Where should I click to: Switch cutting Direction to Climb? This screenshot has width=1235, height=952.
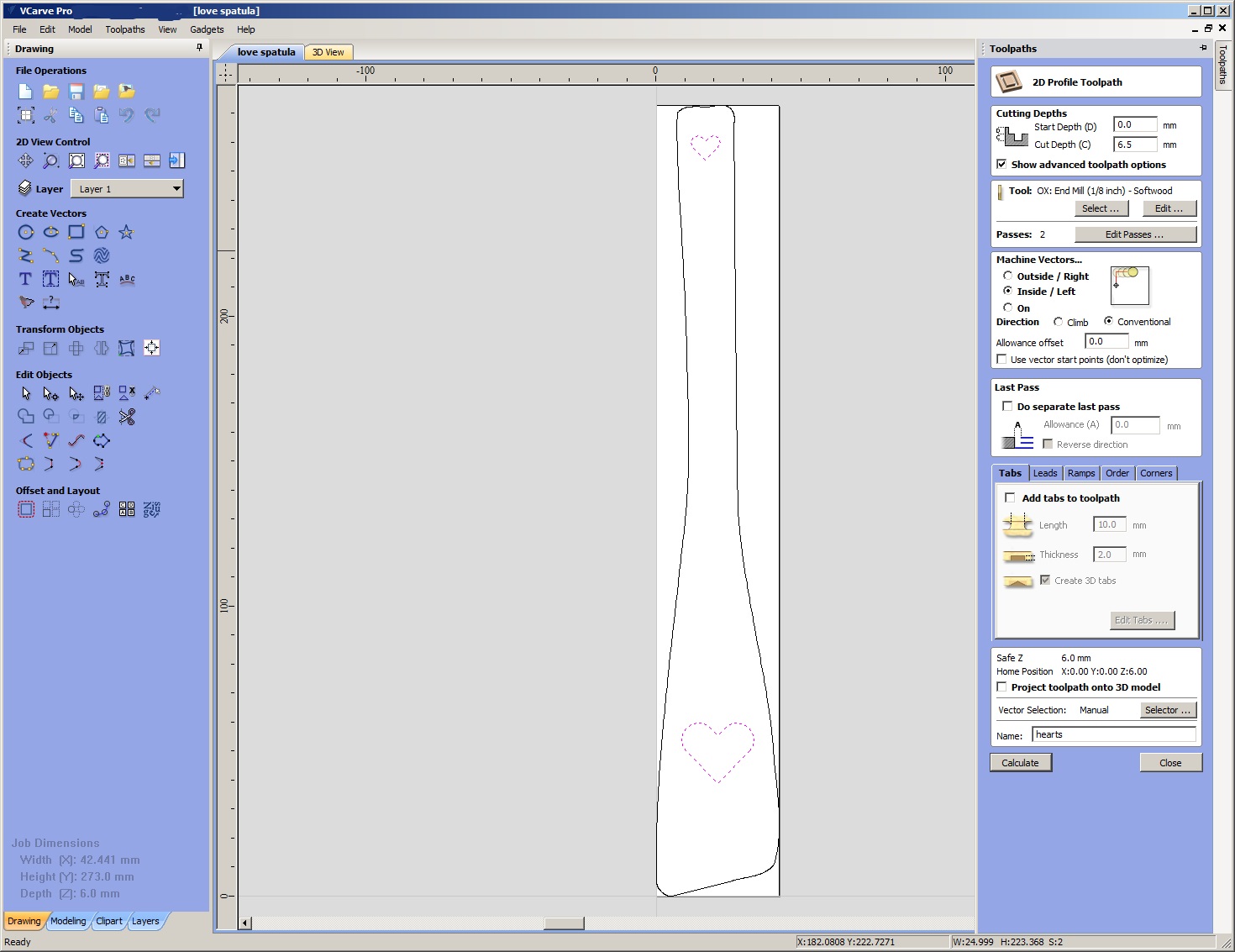(x=1059, y=321)
